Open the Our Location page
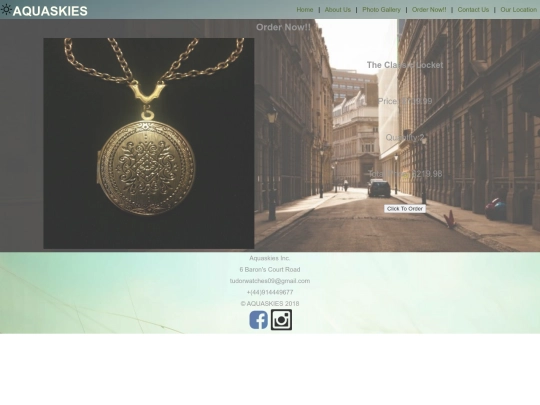This screenshot has height=405, width=540. click(519, 10)
